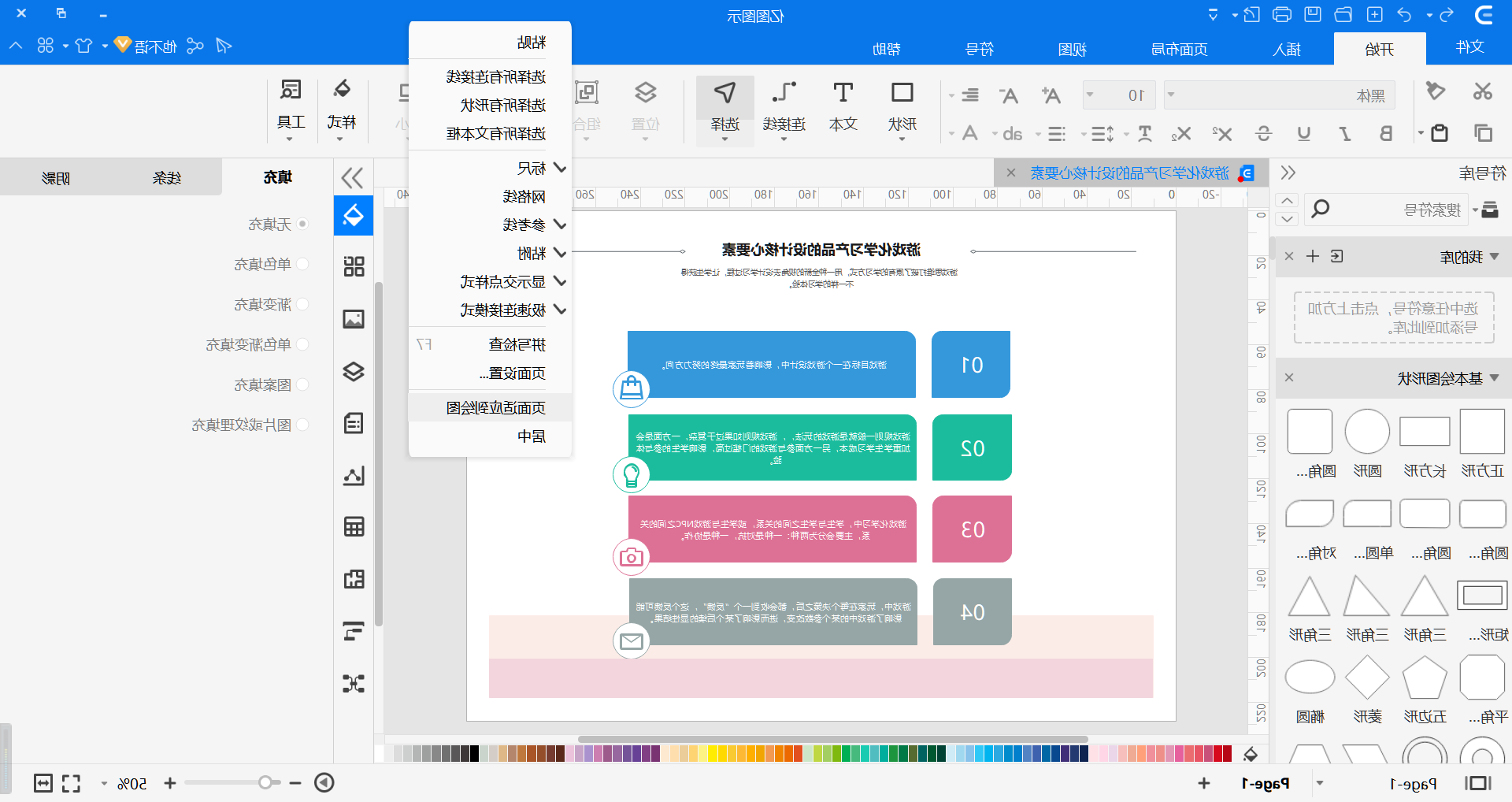1512x802 pixels.
Task: Choose 选择所有形状 in the context menu
Action: (x=490, y=105)
